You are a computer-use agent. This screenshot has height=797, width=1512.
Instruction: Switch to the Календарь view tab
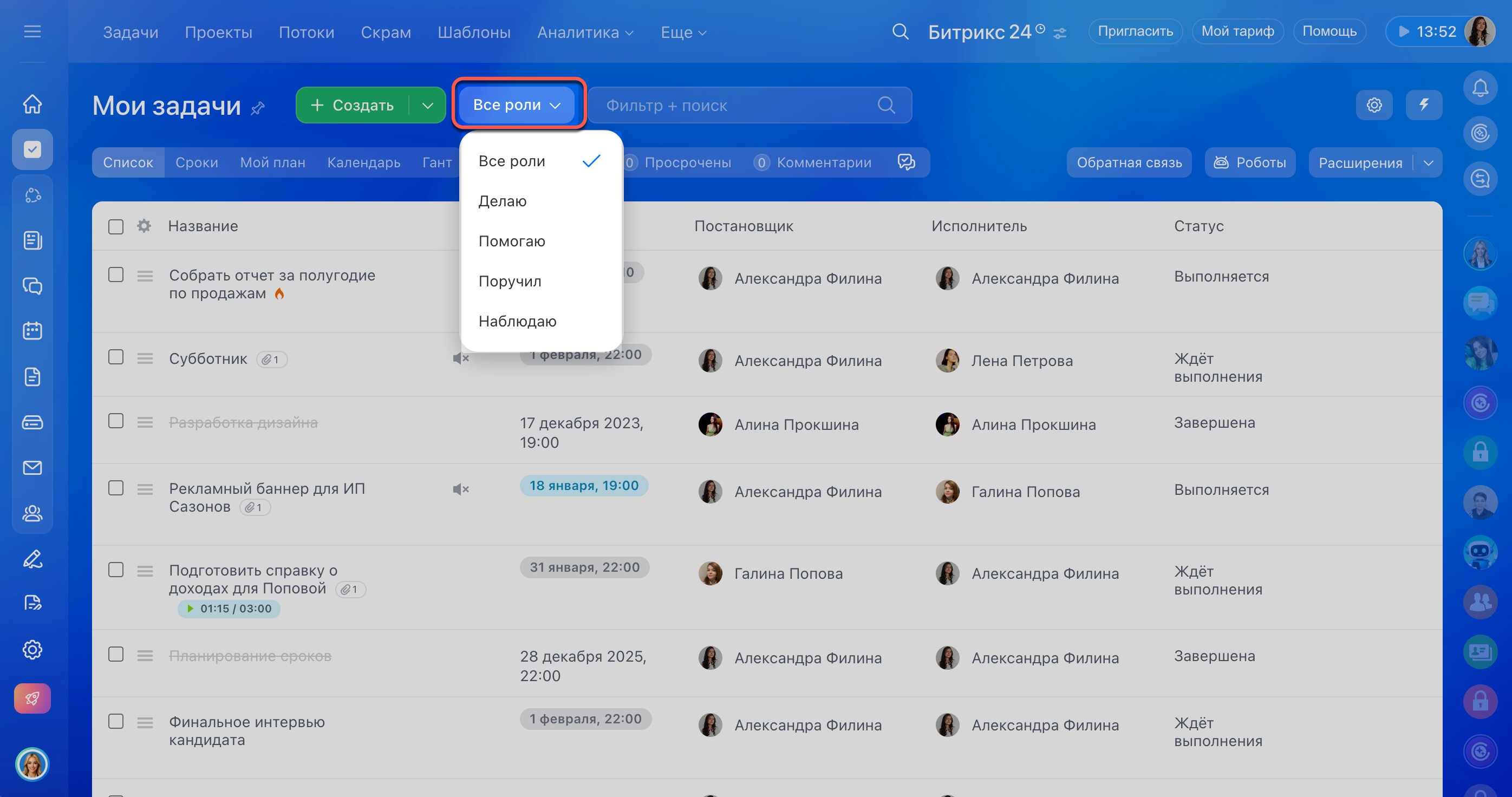[x=363, y=162]
